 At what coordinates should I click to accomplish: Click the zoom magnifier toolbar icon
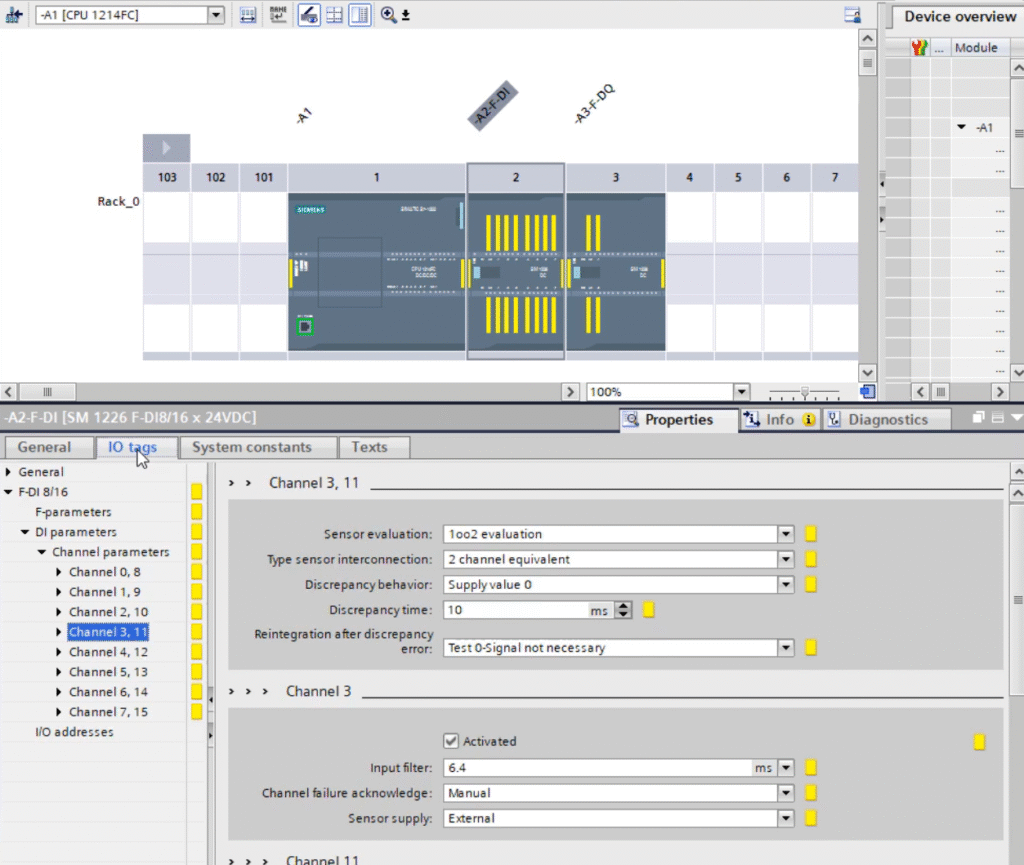[389, 15]
